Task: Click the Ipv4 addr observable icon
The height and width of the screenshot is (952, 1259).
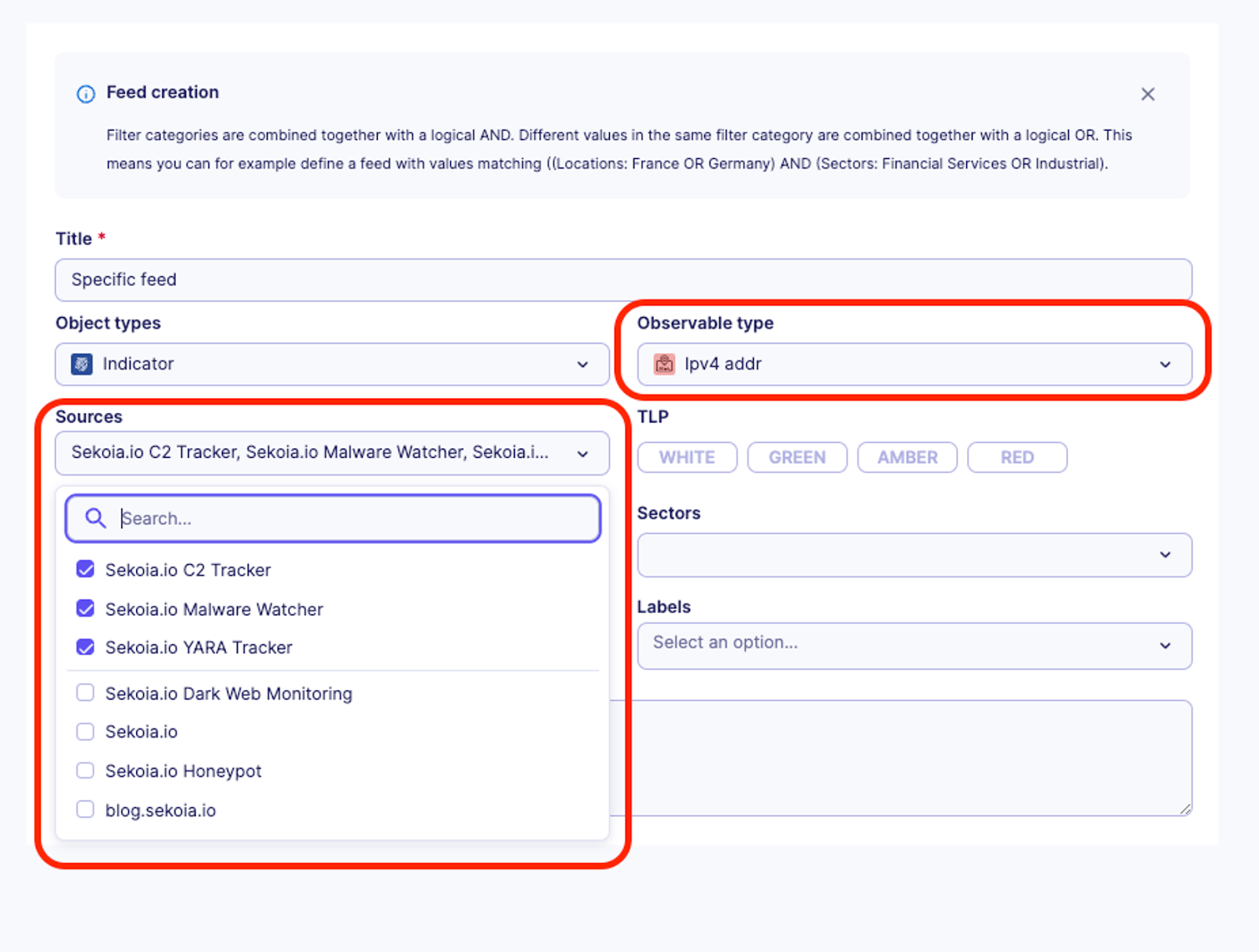Action: [x=664, y=364]
